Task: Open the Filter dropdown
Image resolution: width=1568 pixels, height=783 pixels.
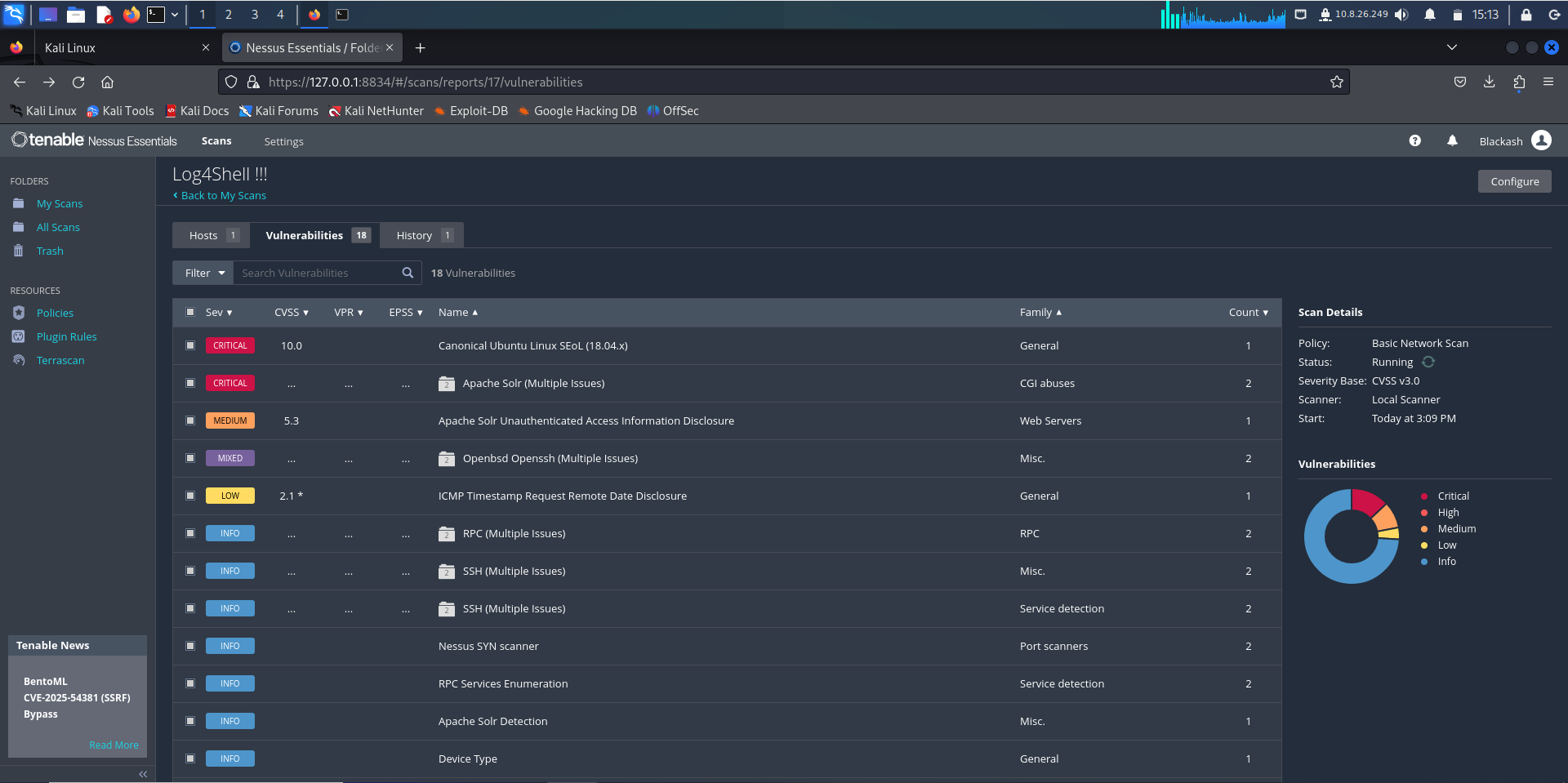Action: (x=203, y=273)
